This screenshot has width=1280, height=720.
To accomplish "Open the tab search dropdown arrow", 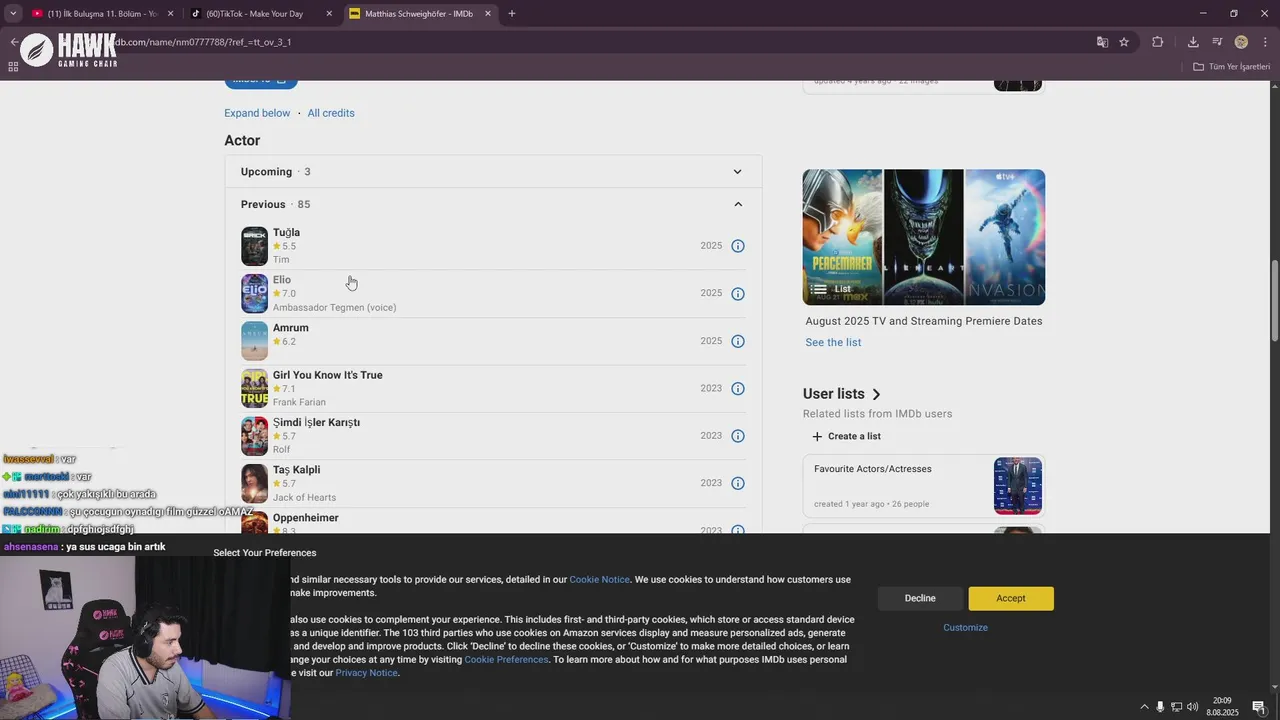I will (13, 14).
